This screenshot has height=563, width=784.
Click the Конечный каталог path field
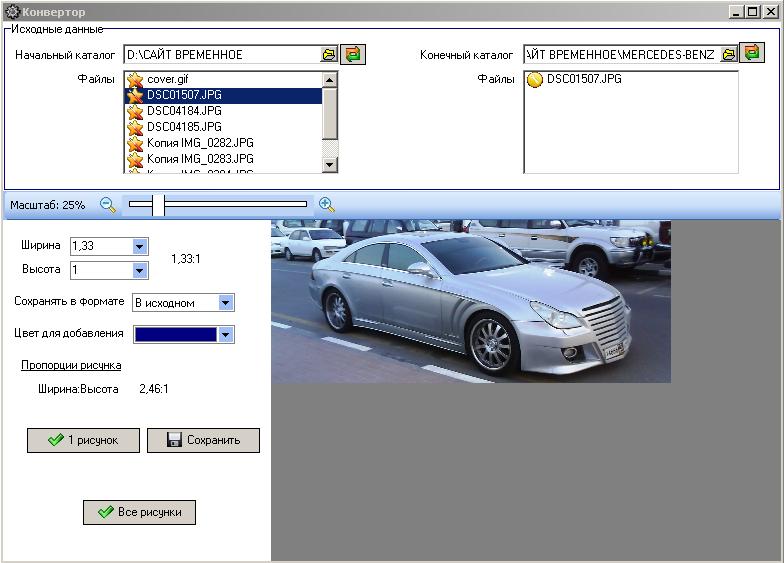622,54
